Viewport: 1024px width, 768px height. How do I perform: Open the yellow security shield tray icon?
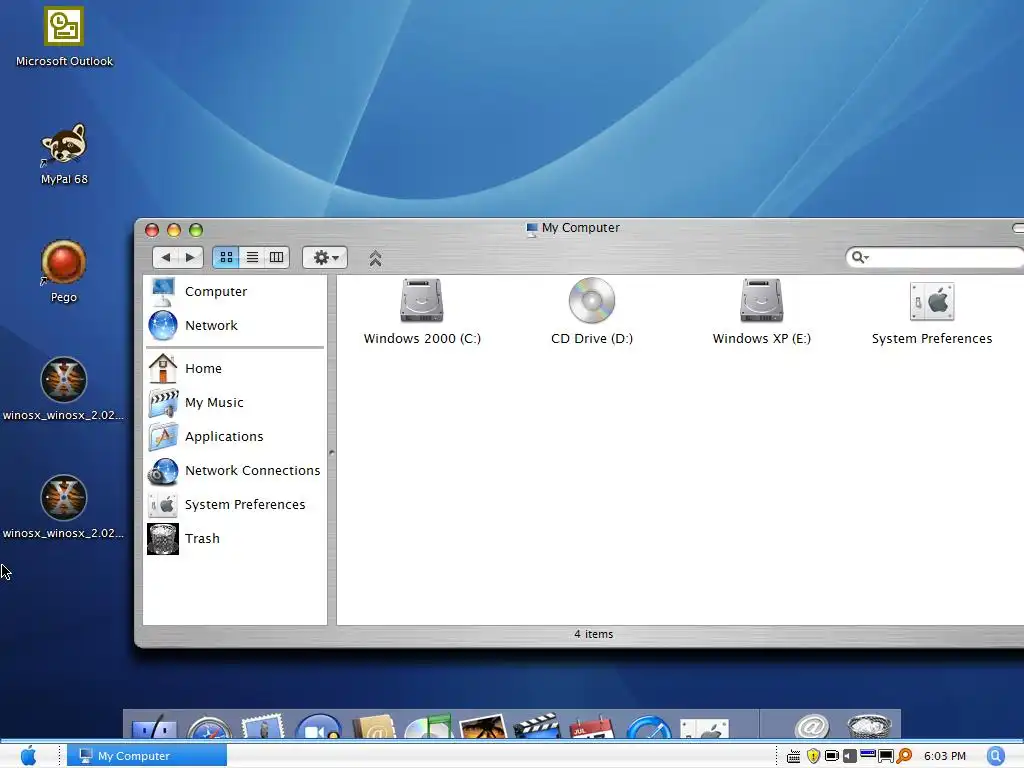click(x=813, y=756)
